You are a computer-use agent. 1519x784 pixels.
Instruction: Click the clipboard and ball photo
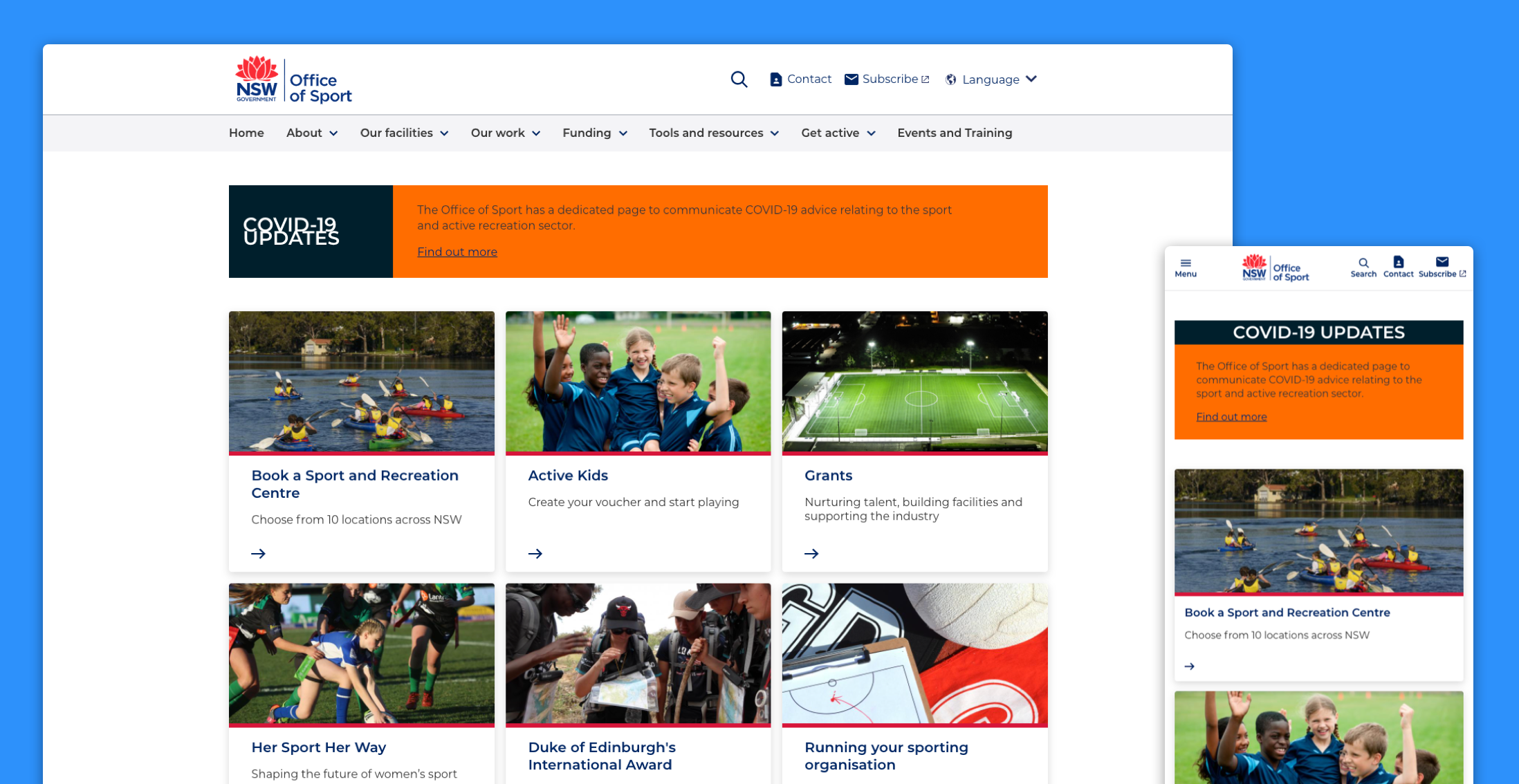[914, 653]
